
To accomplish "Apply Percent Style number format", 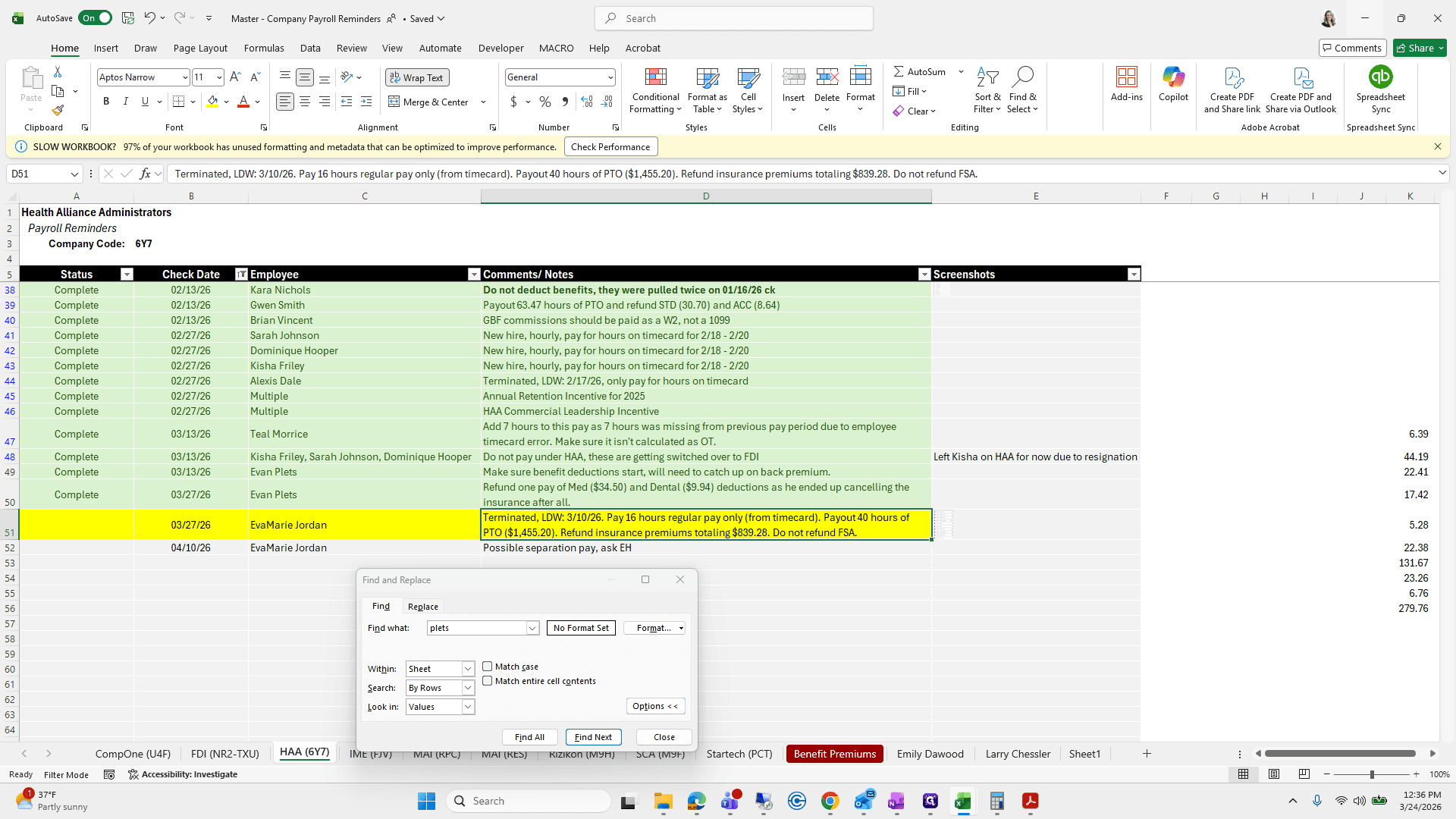I will coord(545,102).
